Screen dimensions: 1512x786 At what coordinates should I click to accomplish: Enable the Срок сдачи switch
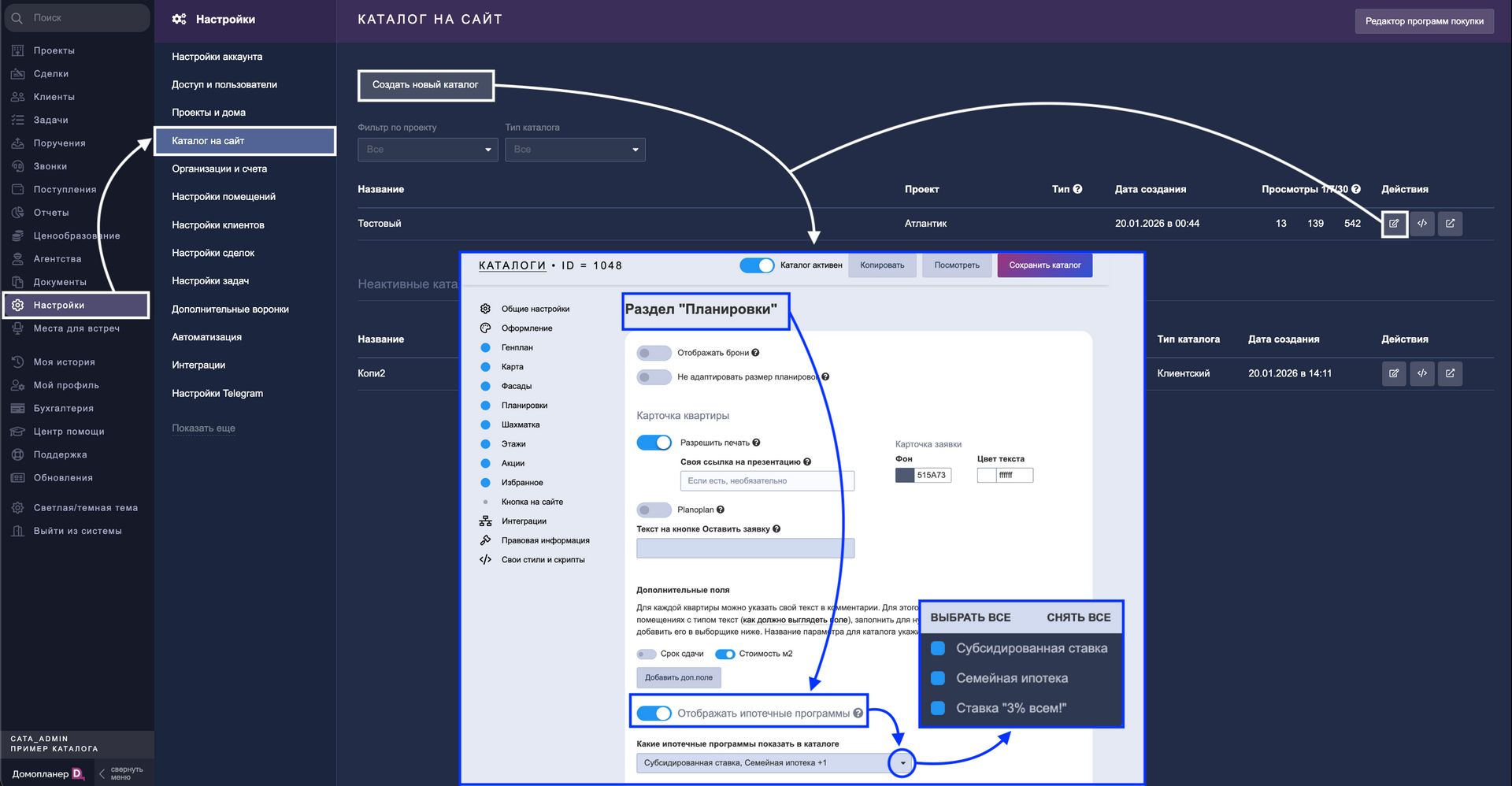tap(647, 654)
